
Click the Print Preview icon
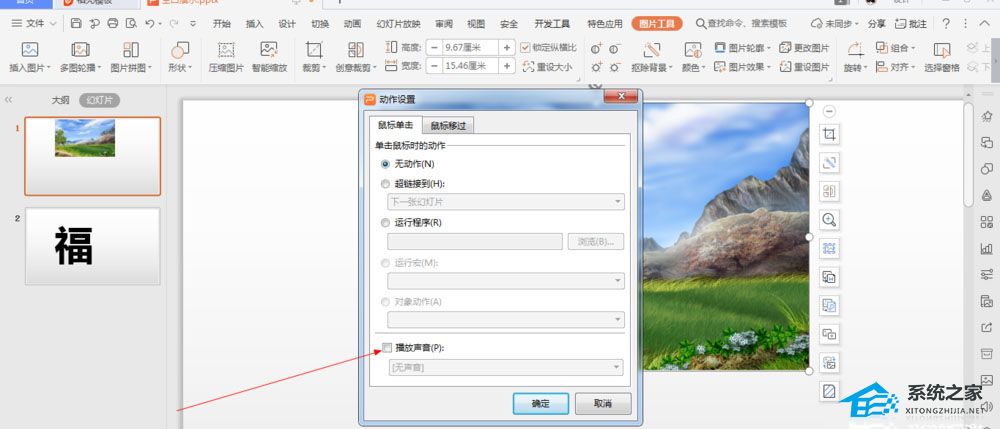[x=131, y=24]
